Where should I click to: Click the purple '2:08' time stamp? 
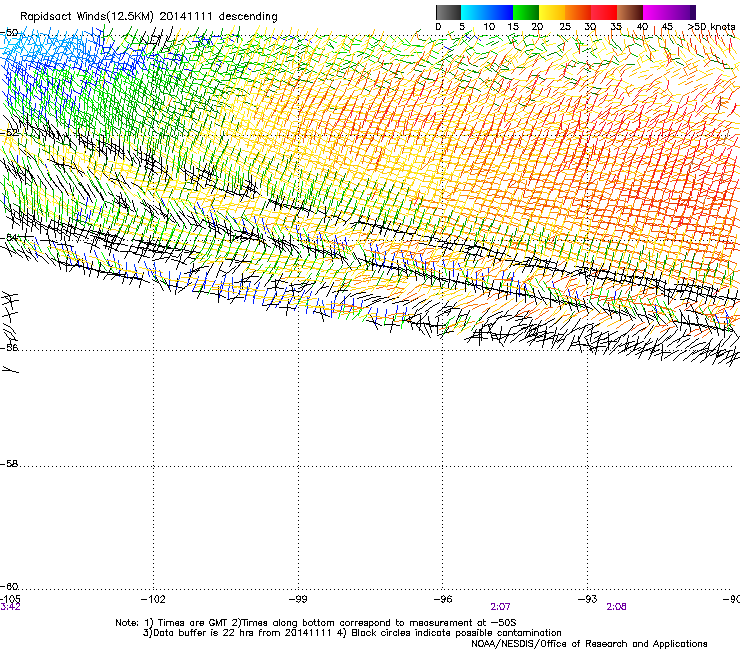[616, 607]
